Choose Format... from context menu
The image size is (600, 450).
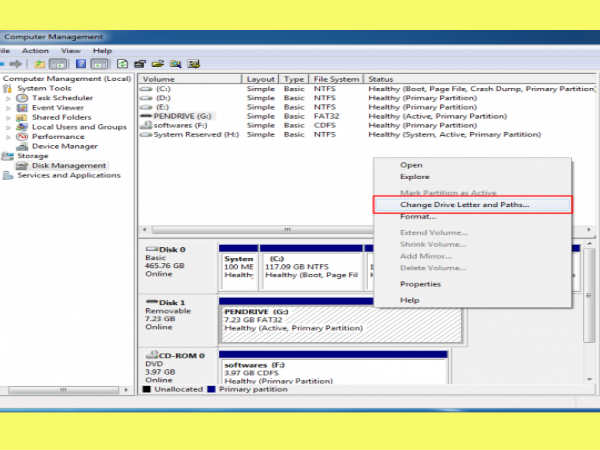tap(418, 217)
